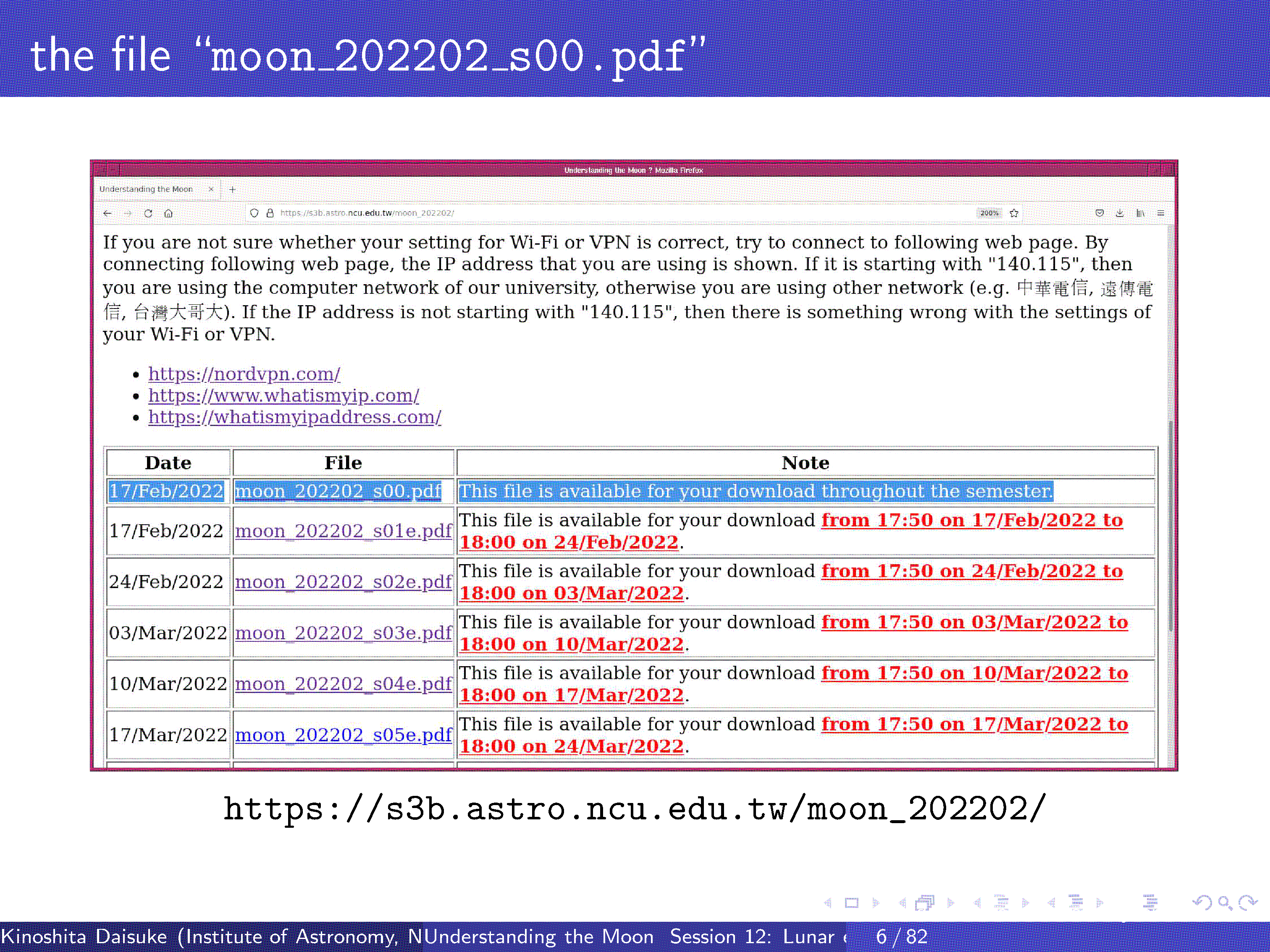Open the Firefox downloads panel icon

[x=1120, y=213]
